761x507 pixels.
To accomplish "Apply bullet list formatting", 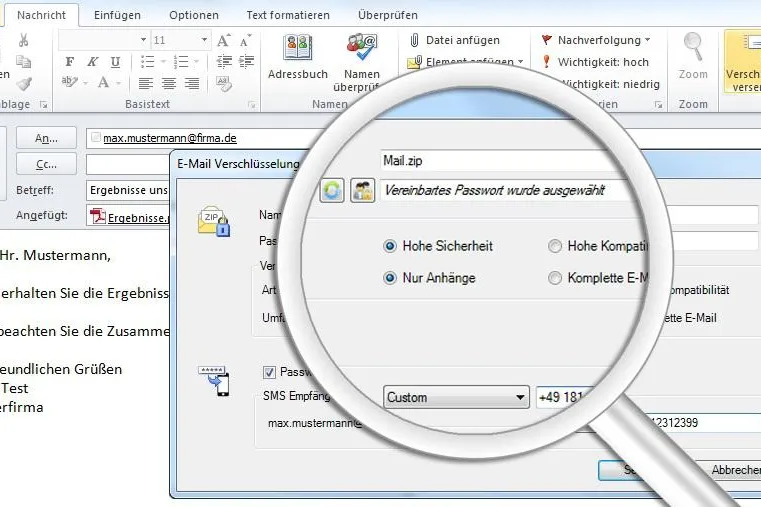I will 148,62.
